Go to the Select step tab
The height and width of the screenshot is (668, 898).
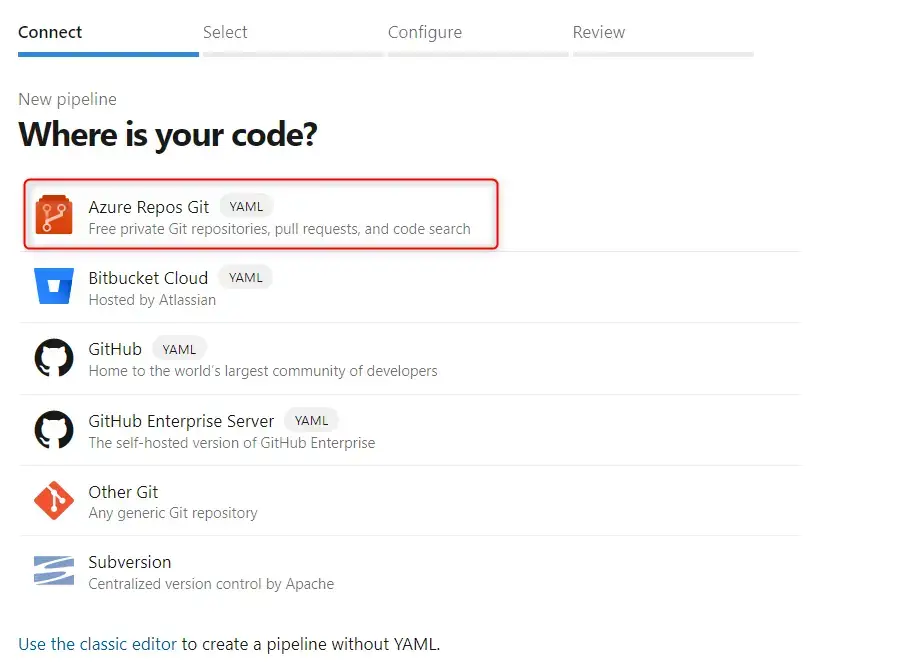293,37
